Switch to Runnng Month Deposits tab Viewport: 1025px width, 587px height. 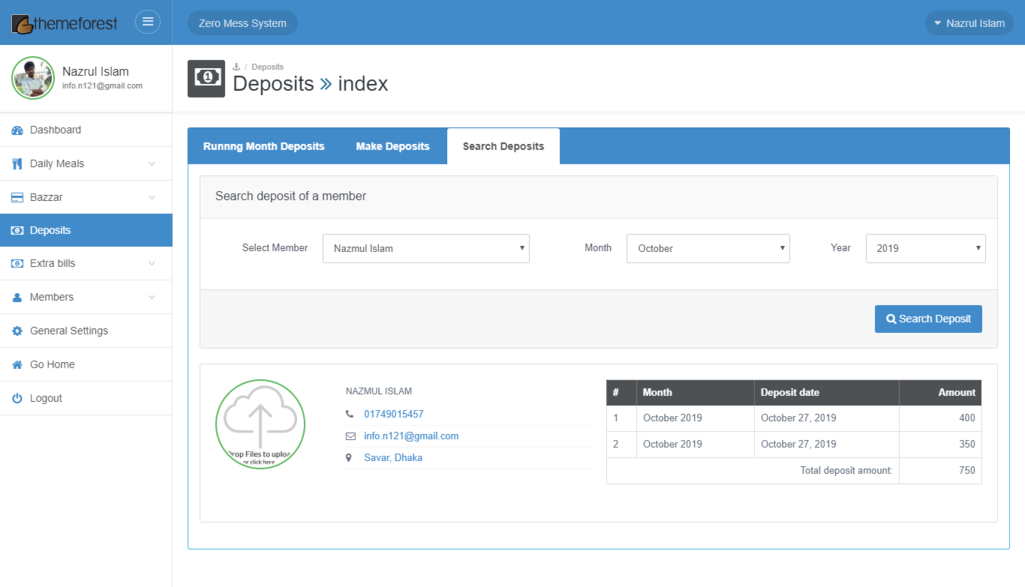click(264, 146)
